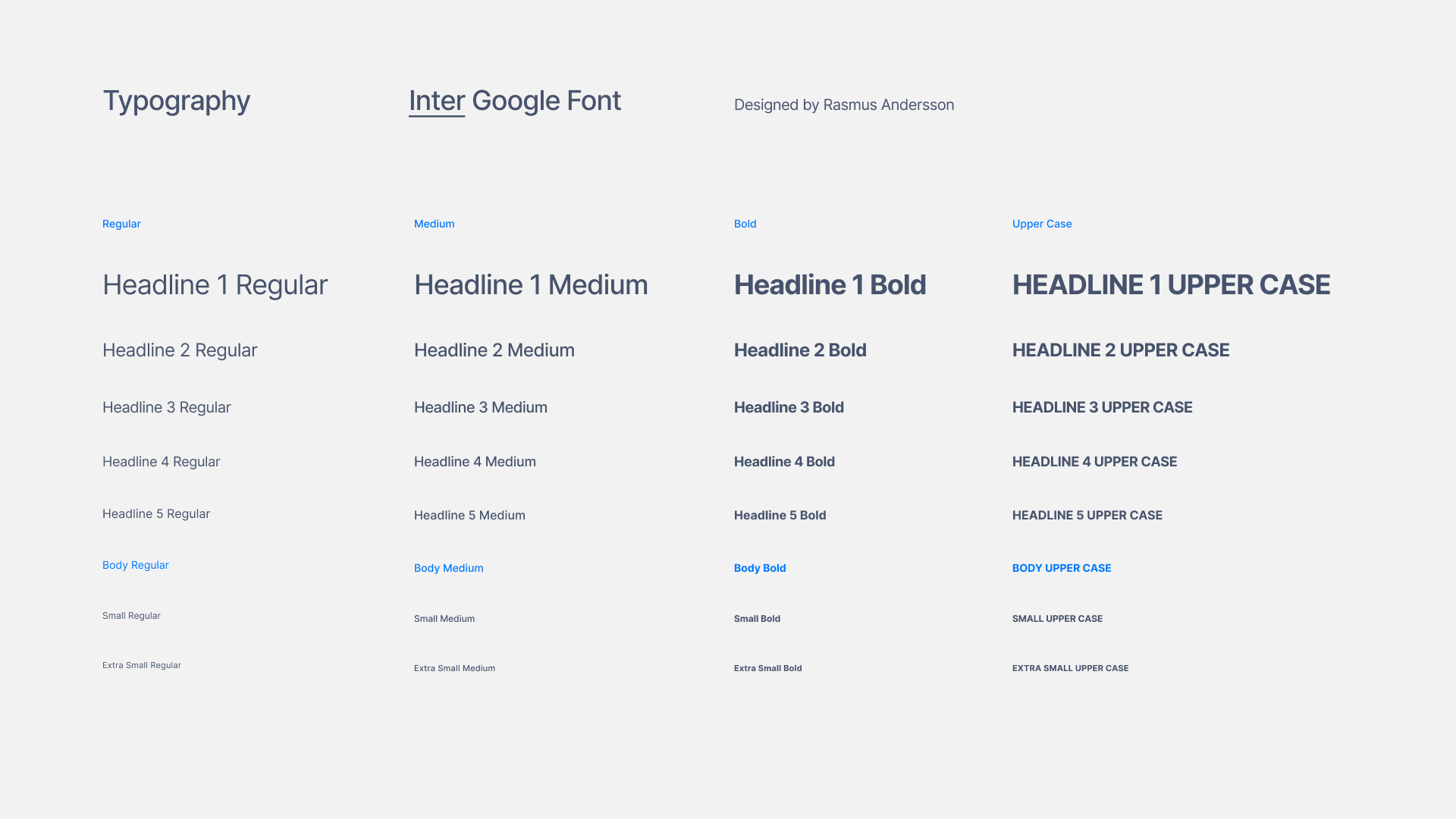Select the blue 'Body Bold' text
Screen dimensions: 1456x819
pos(760,568)
